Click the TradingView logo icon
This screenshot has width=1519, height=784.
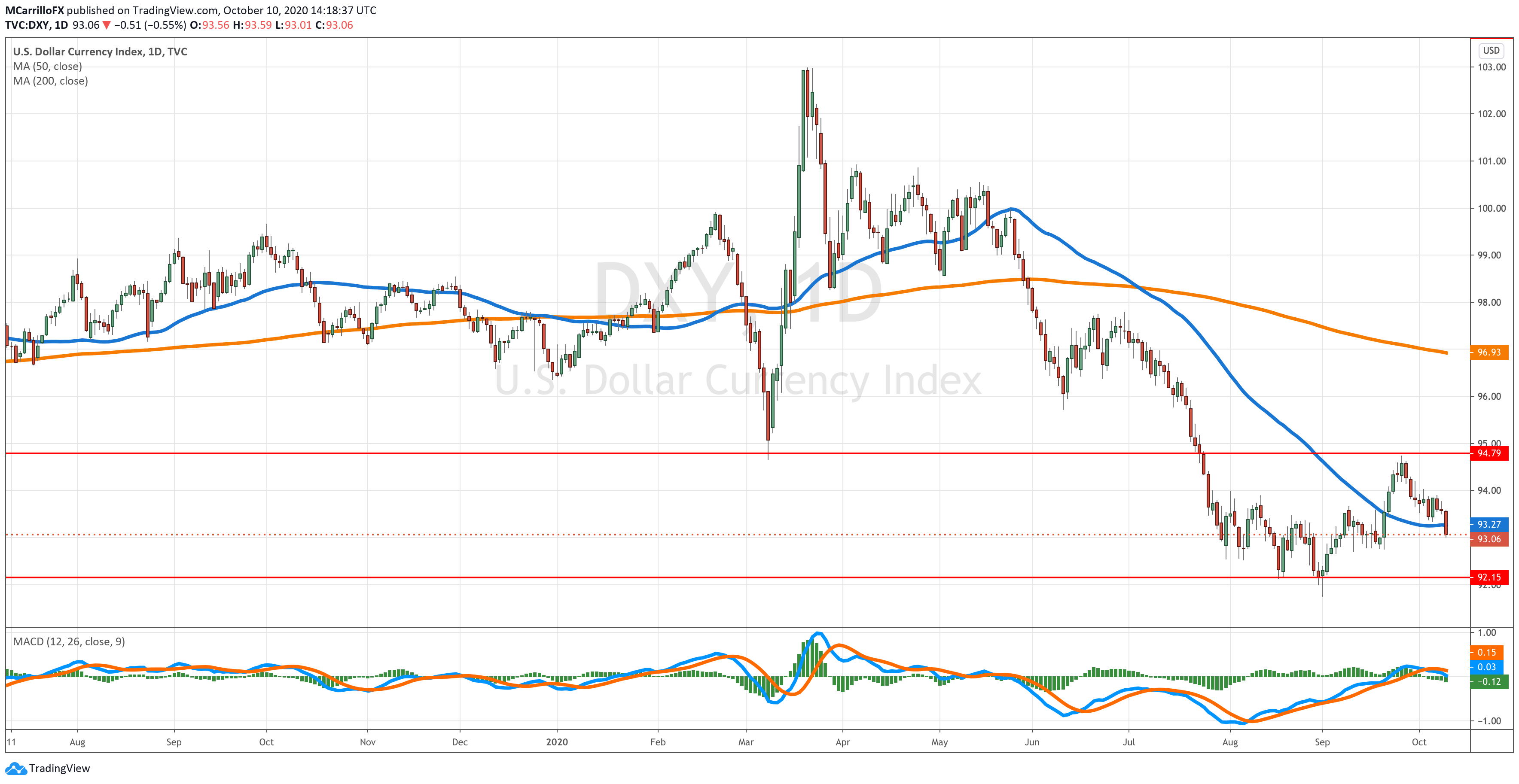(x=16, y=768)
